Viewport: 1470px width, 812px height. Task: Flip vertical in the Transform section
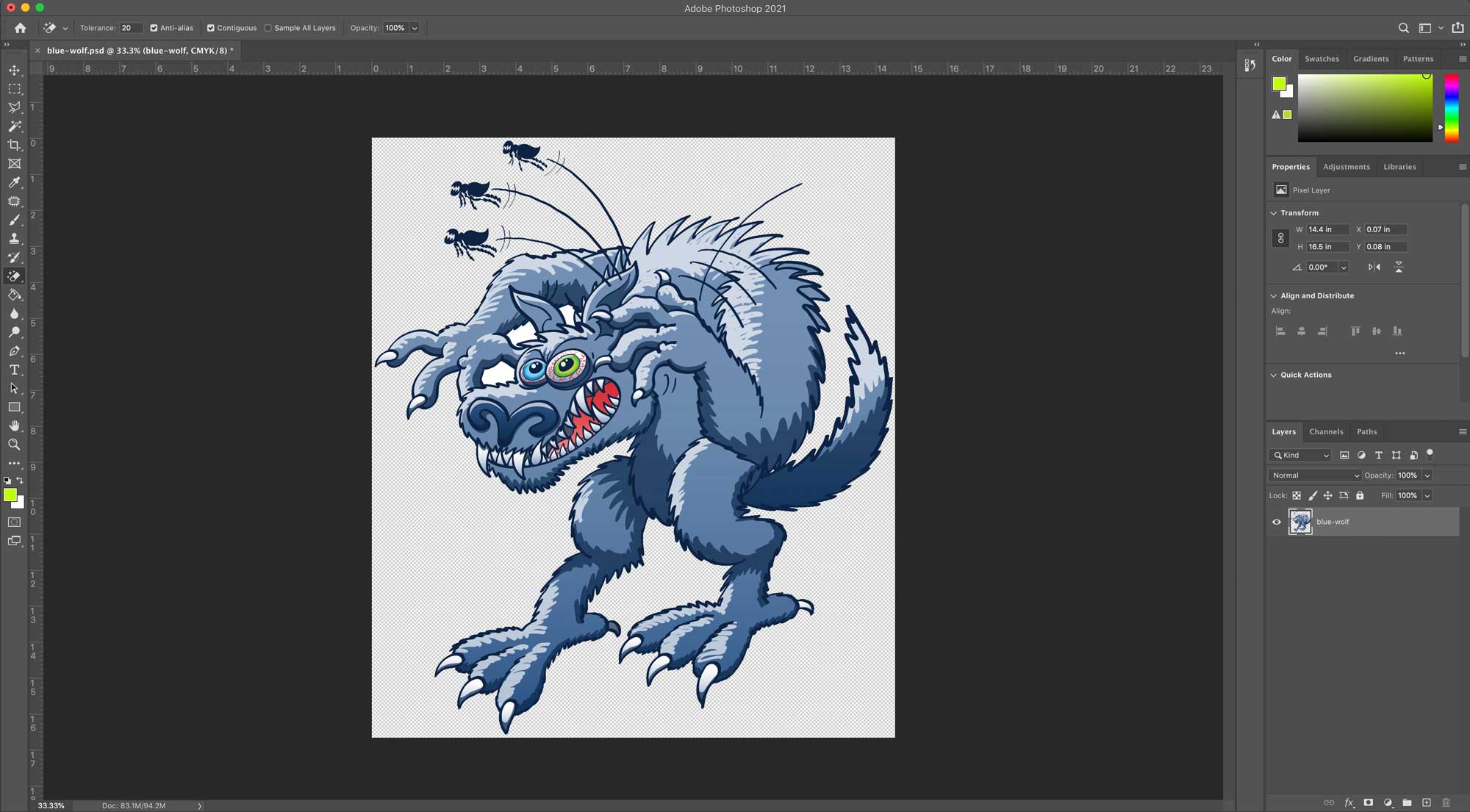[1399, 267]
